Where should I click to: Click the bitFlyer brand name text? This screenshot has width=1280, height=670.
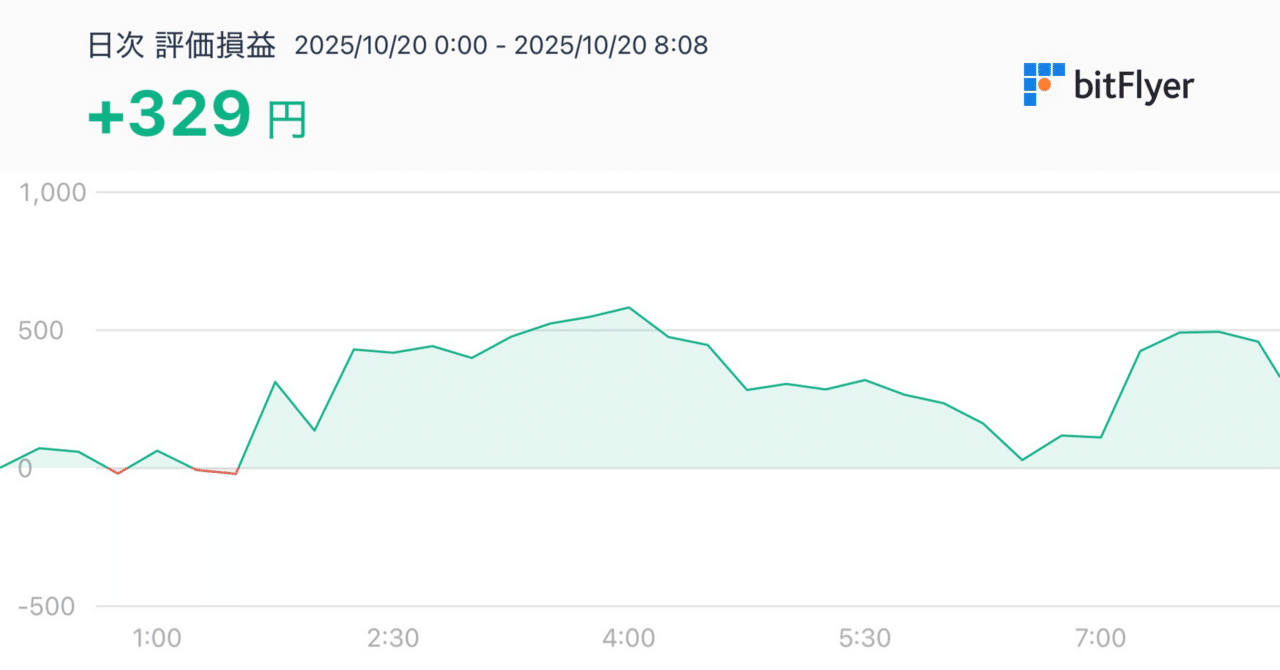tap(1133, 86)
